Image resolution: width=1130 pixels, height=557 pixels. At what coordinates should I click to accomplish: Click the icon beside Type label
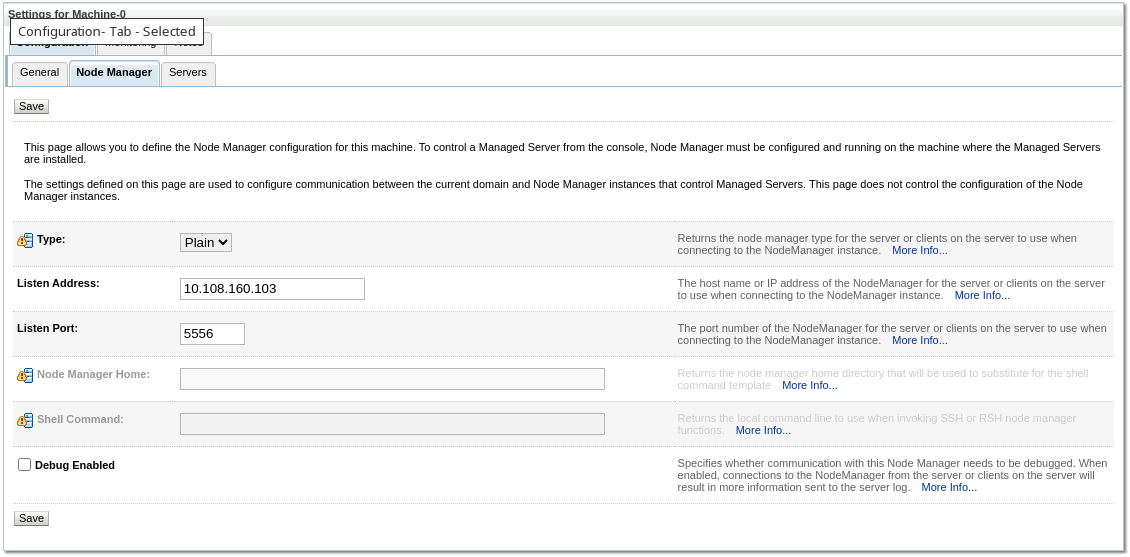25,241
